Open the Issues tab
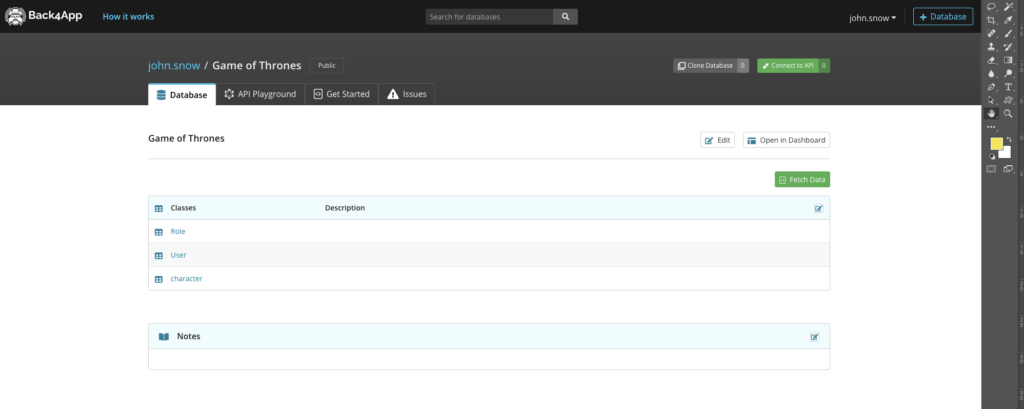Viewport: 1024px width, 409px height. pyautogui.click(x=407, y=94)
